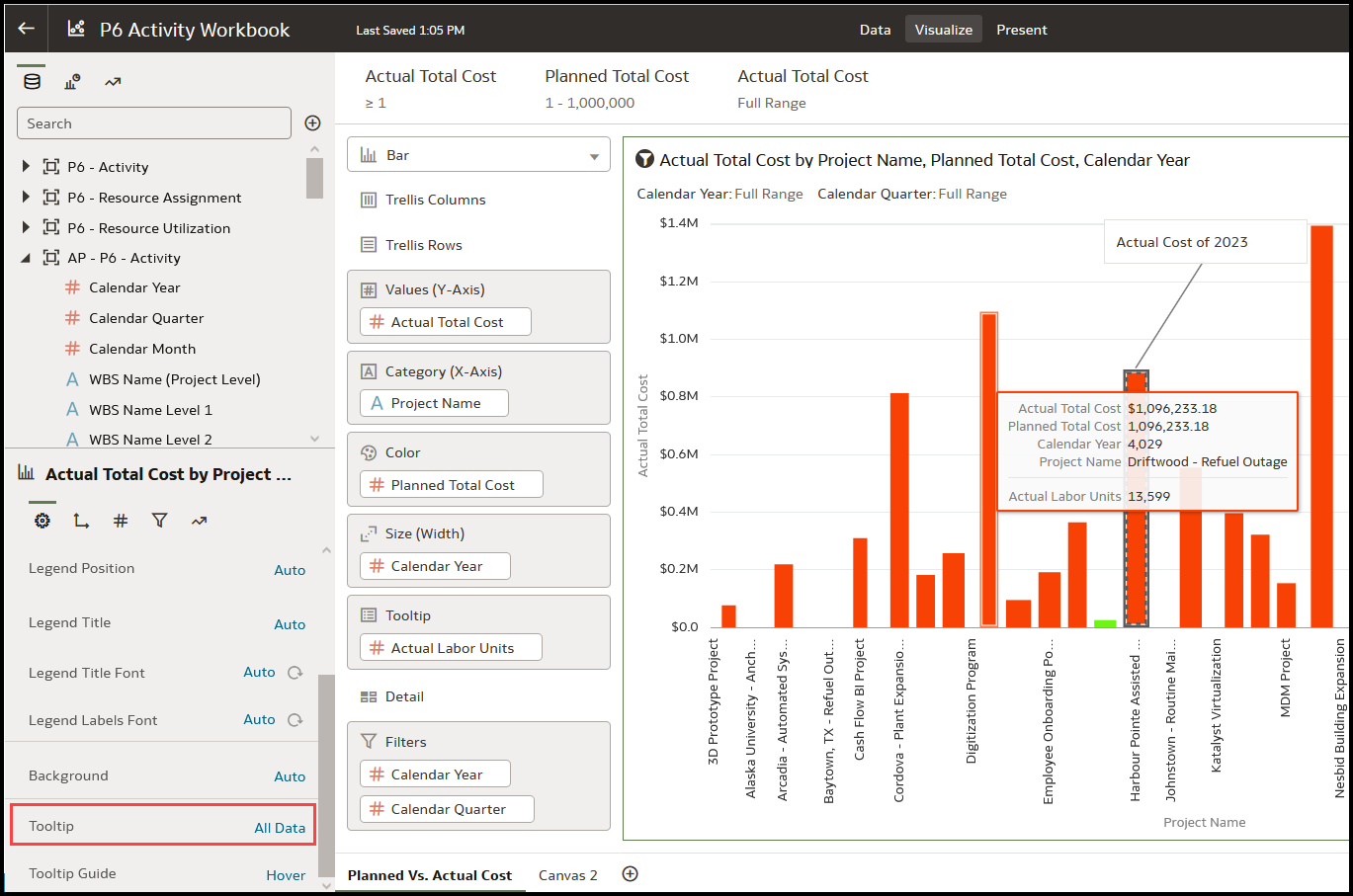1353x896 pixels.
Task: Change Legend Labels Font Auto value
Action: click(x=259, y=719)
